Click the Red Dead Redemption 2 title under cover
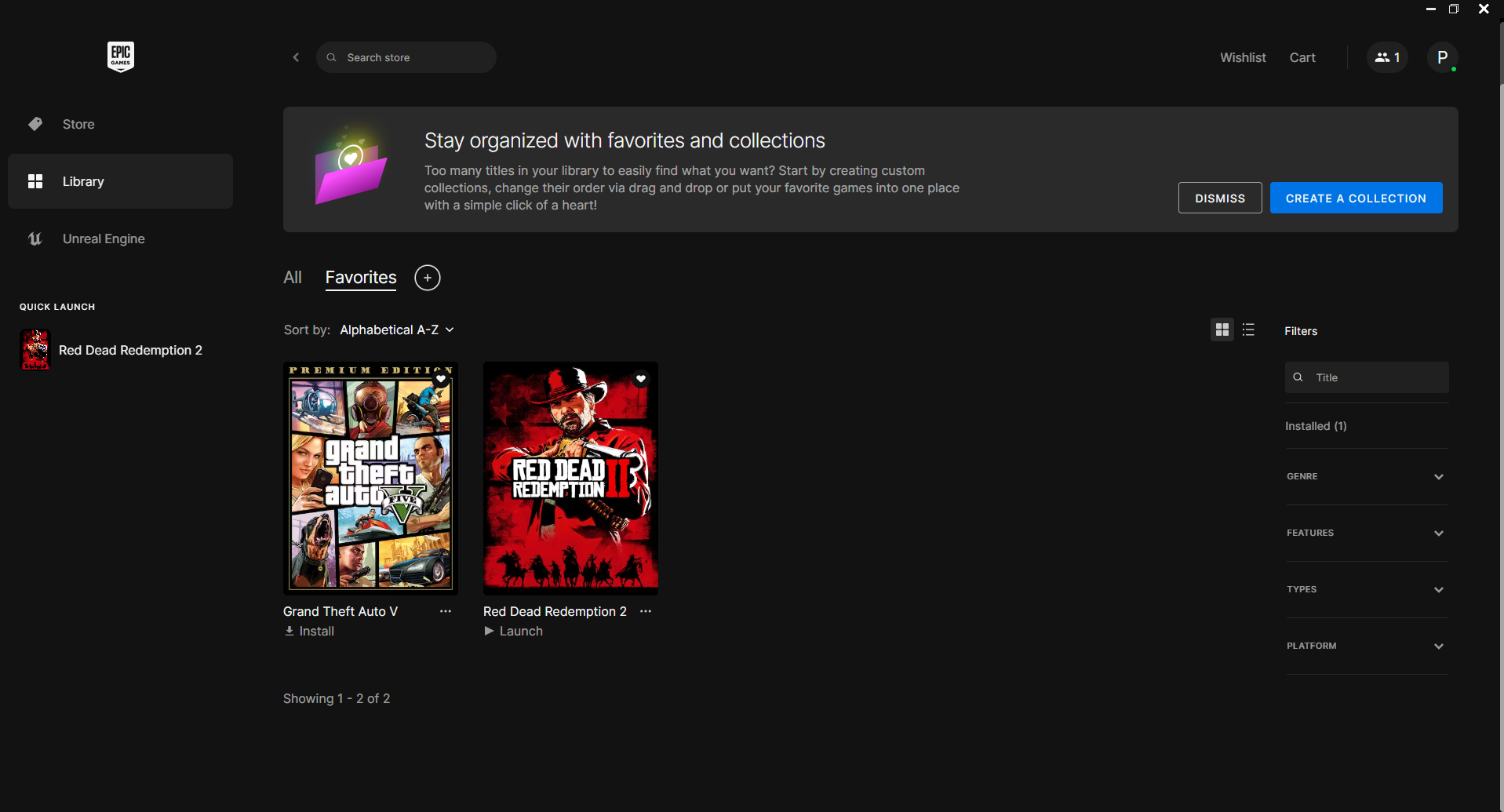This screenshot has height=812, width=1504. pos(555,611)
